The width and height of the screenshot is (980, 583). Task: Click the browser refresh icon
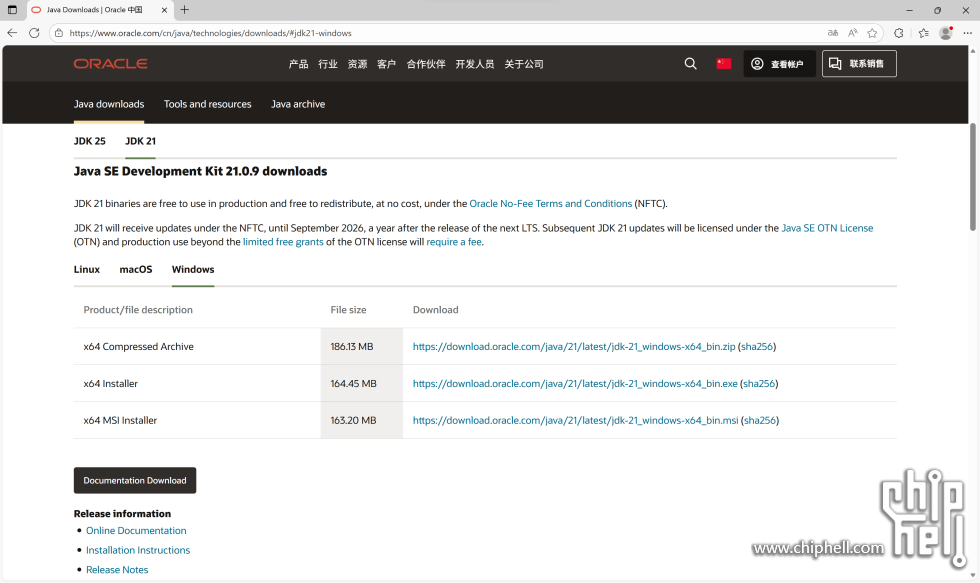click(x=34, y=33)
